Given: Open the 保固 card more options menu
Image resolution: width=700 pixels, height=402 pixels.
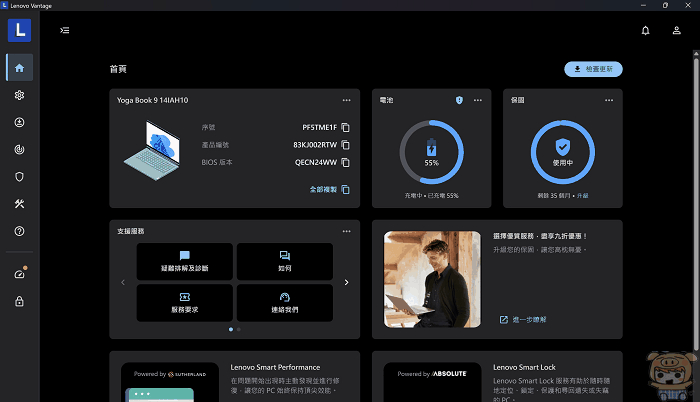Looking at the screenshot, I should pos(608,101).
